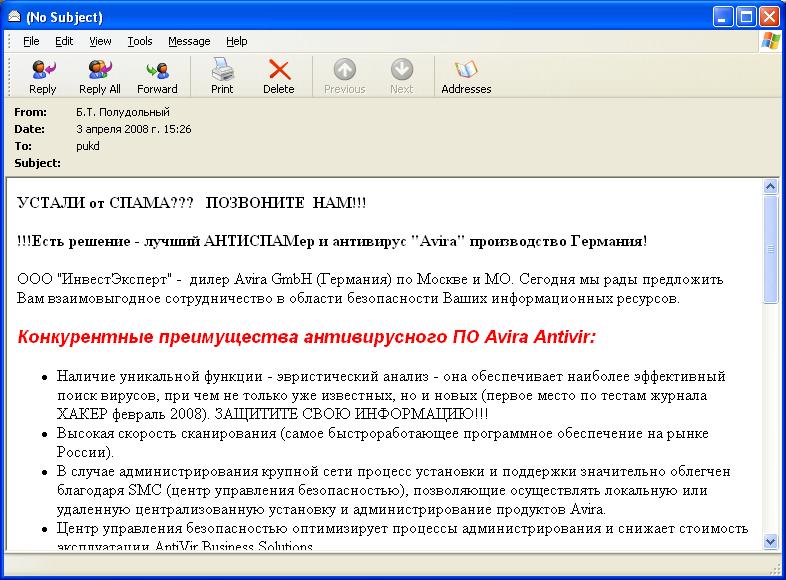Click bullet starting Наличие уникальной функции
The height and width of the screenshot is (580, 786).
[x=391, y=395]
